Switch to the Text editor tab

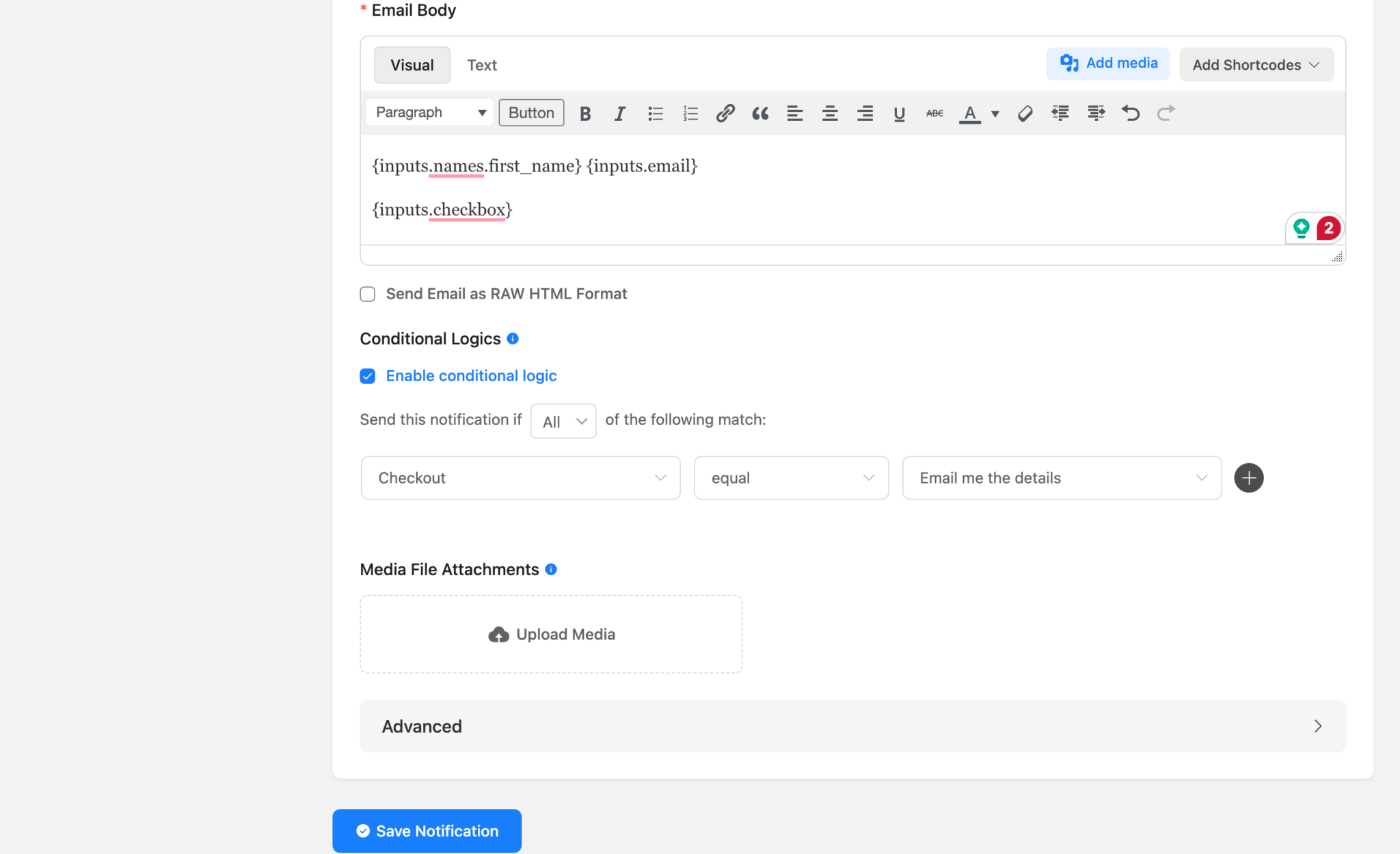pos(482,65)
